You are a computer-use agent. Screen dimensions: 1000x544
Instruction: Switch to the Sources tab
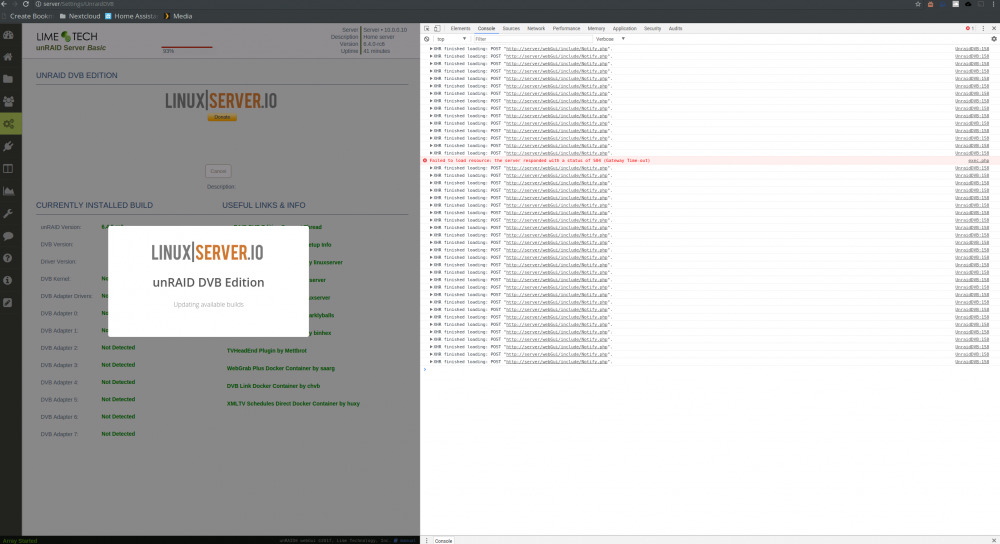pos(511,29)
